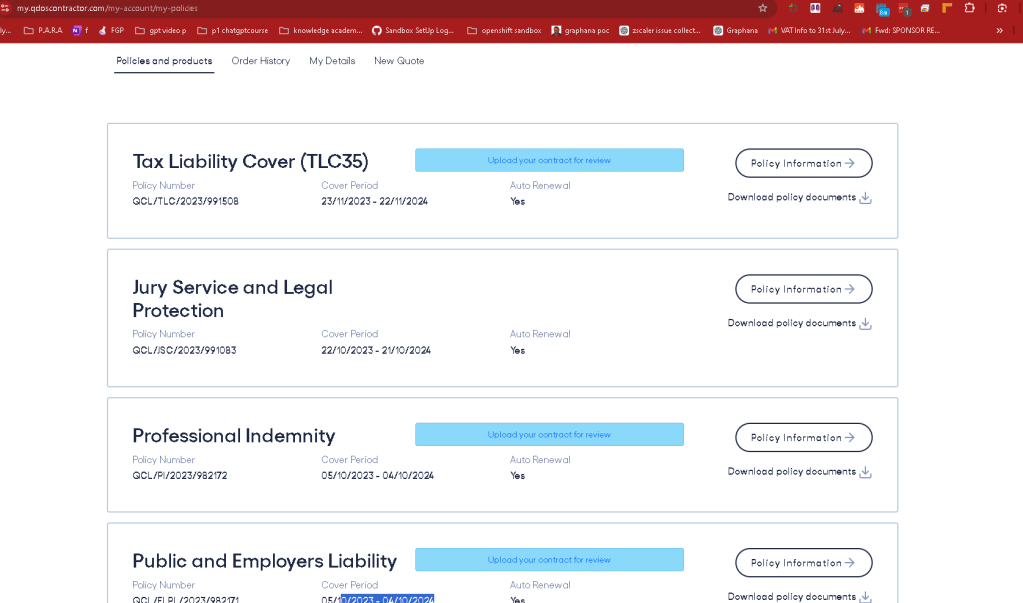Open the 'VAT Info to 31st July' Gmail bookmark
Screen dimensions: 1023x603
[809, 31]
